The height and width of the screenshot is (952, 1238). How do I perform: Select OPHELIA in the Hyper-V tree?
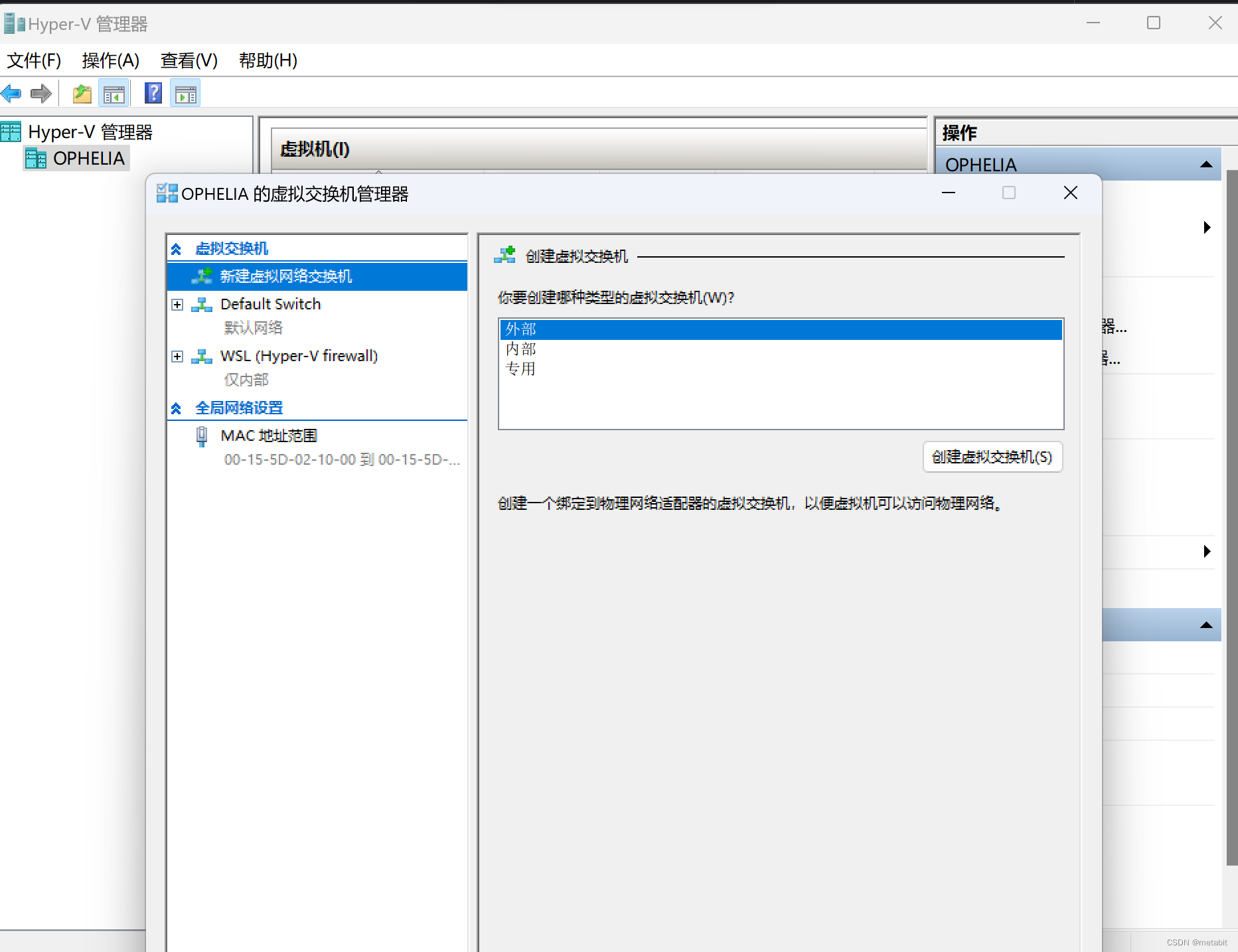click(x=76, y=159)
